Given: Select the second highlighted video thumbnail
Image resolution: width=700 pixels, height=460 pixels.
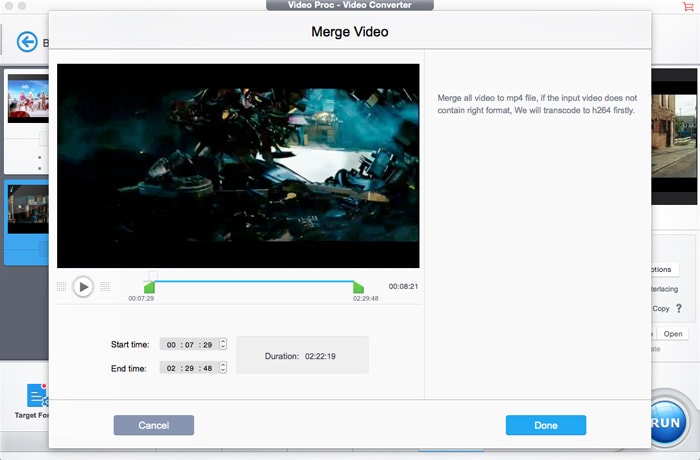Looking at the screenshot, I should click(28, 209).
